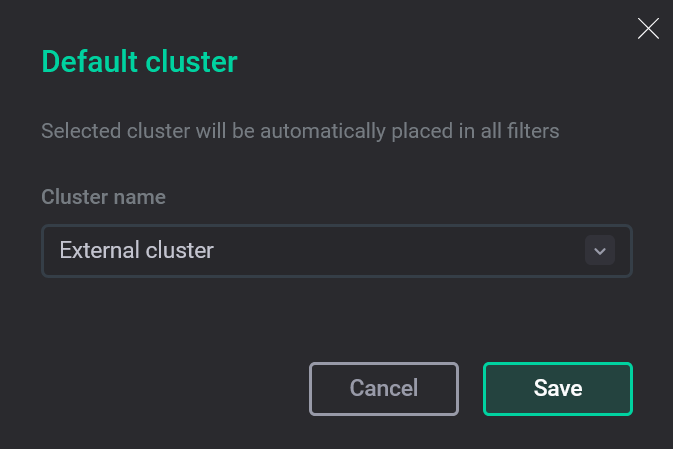The width and height of the screenshot is (673, 449).
Task: Click the description about selected cluster filters
Action: pos(300,130)
